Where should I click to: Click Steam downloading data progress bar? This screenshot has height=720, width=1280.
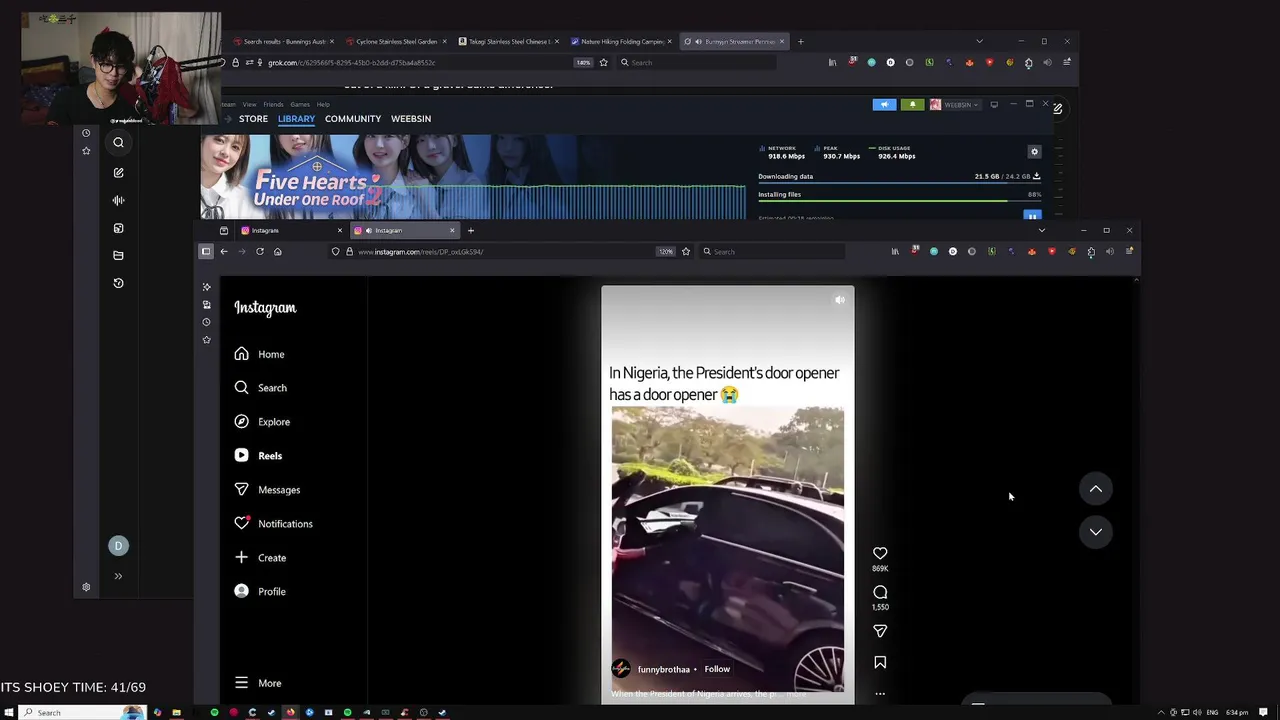(899, 185)
